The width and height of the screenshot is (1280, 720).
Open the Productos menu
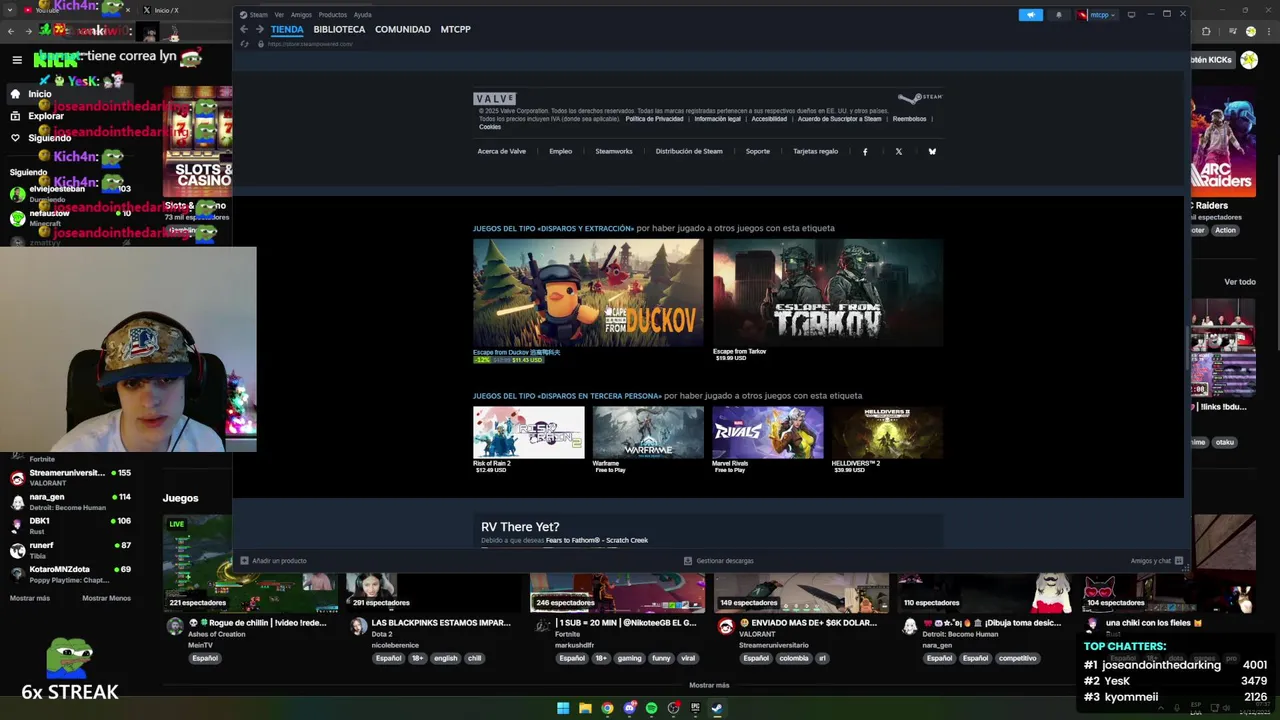click(x=332, y=15)
